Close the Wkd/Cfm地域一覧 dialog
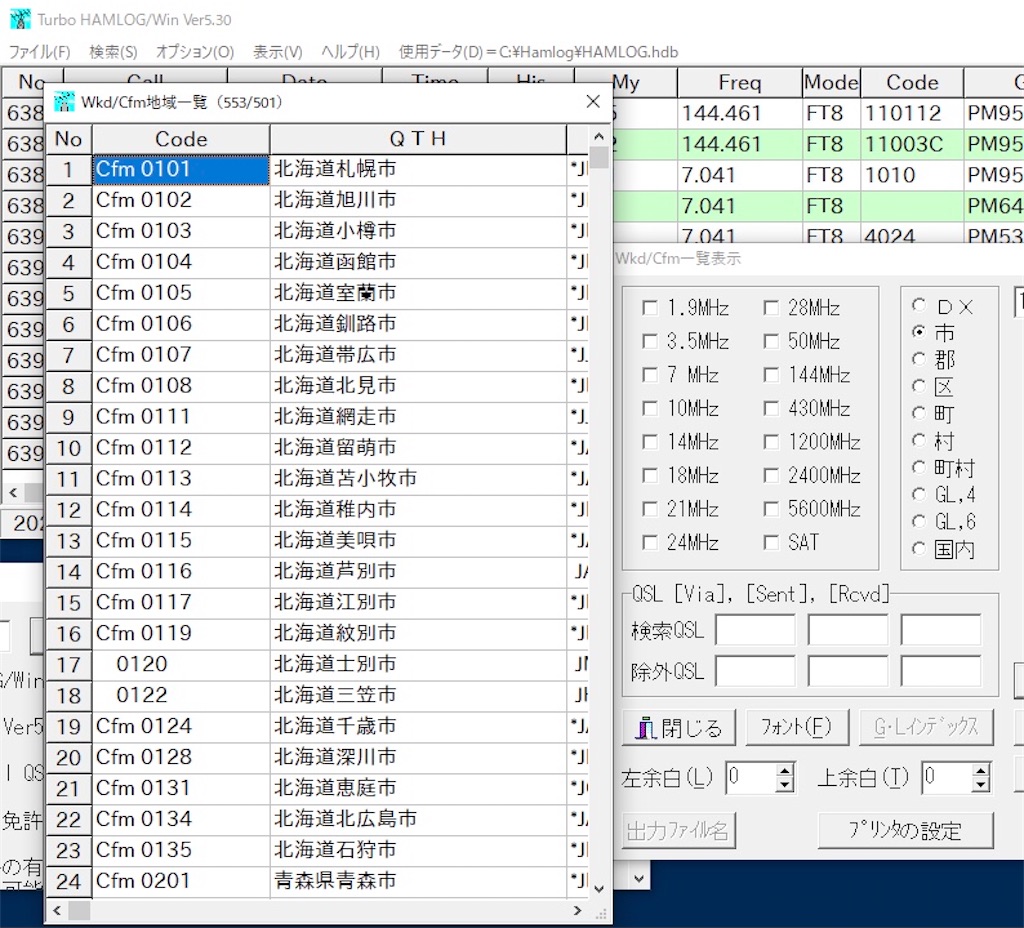The image size is (1024, 928). [593, 101]
